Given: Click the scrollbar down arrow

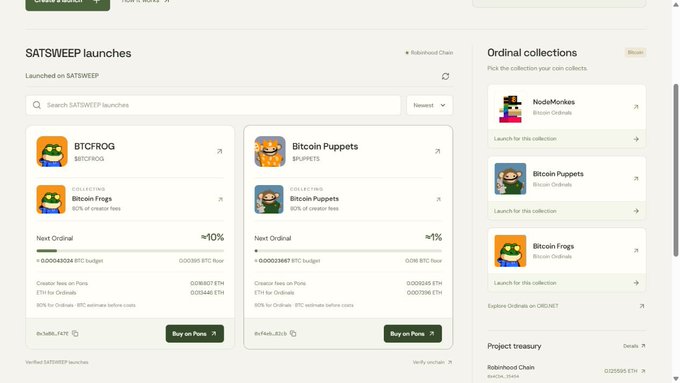Looking at the screenshot, I should [675, 379].
